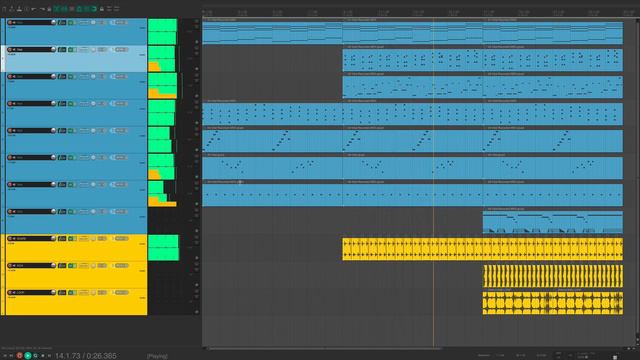The width and height of the screenshot is (640, 360).
Task: Select the yellow KICK audio media item
Action: pos(553,276)
